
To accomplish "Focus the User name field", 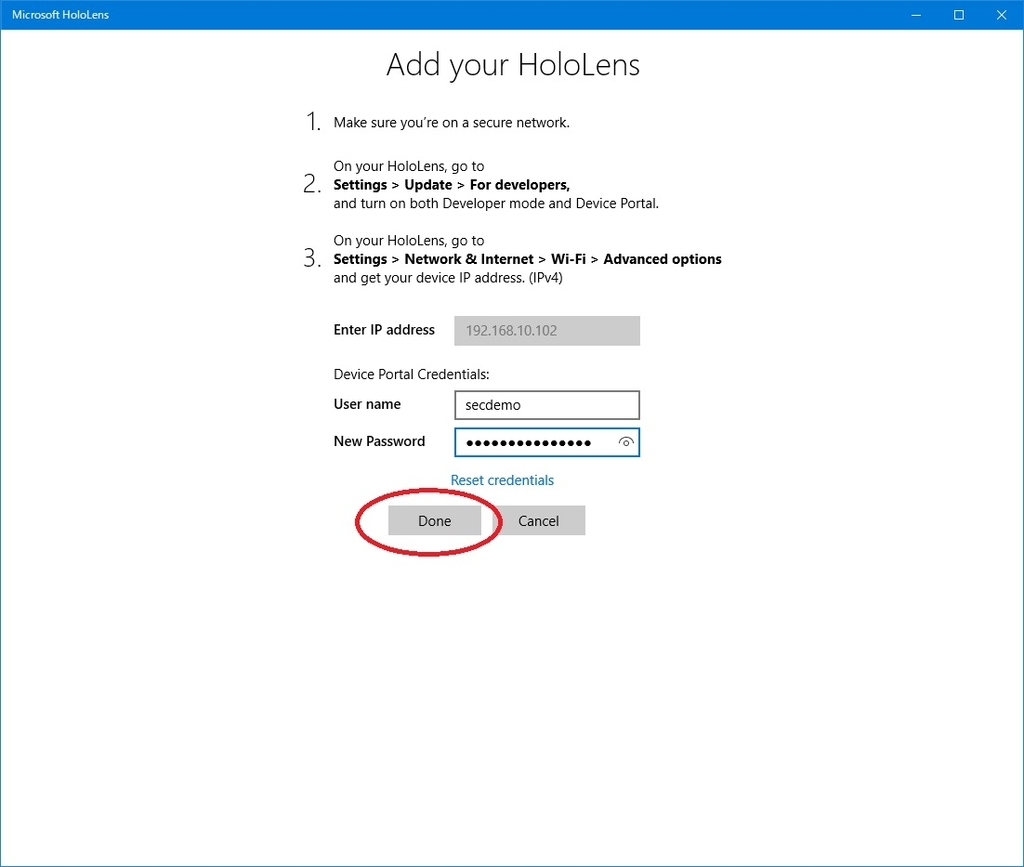I will point(547,405).
